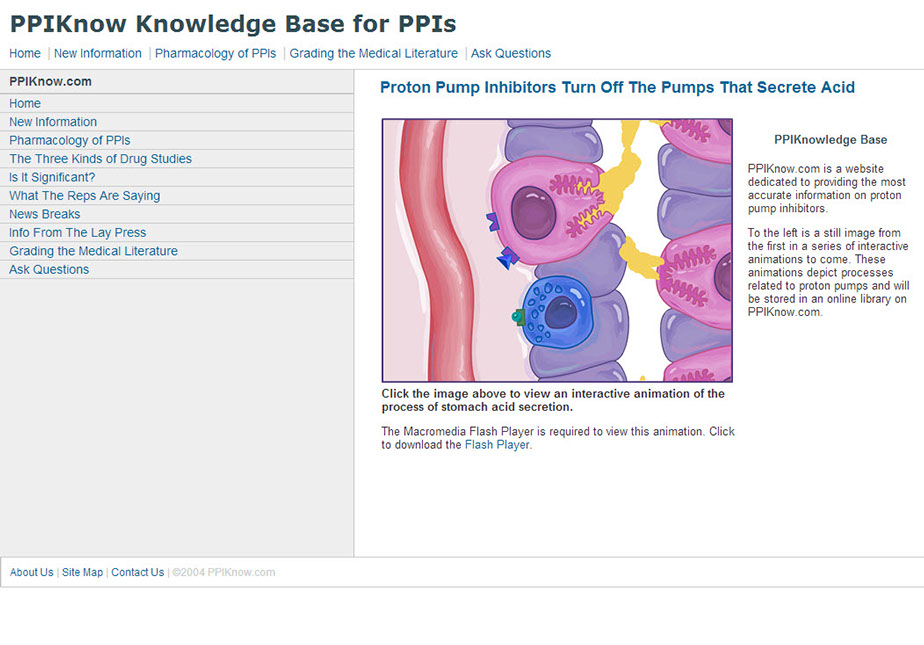Image resolution: width=924 pixels, height=645 pixels.
Task: Go to Grading the Medical Literature top link
Action: [x=373, y=54]
